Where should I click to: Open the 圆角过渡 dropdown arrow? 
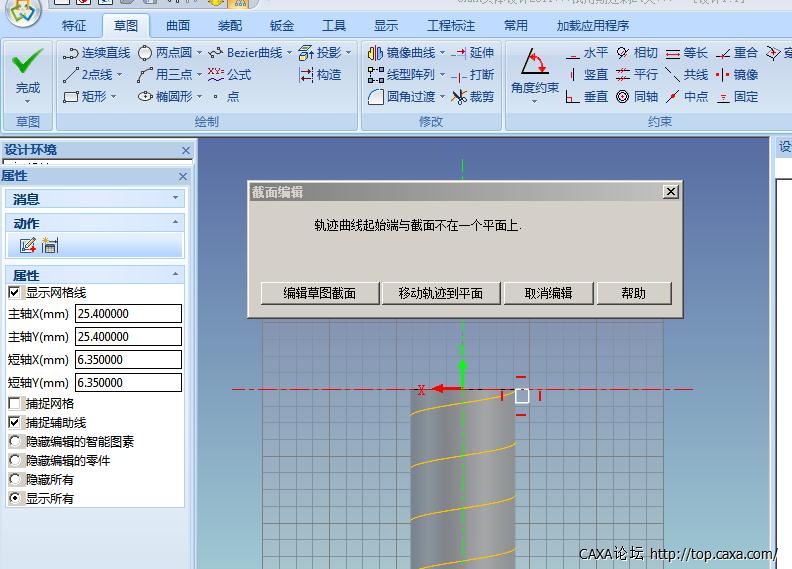(x=442, y=96)
